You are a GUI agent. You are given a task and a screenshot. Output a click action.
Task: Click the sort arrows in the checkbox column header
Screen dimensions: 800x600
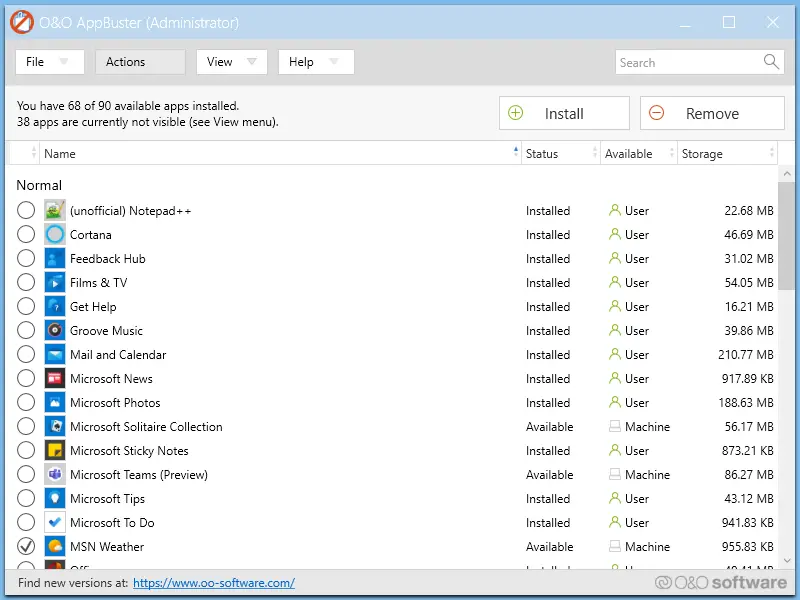(34, 153)
